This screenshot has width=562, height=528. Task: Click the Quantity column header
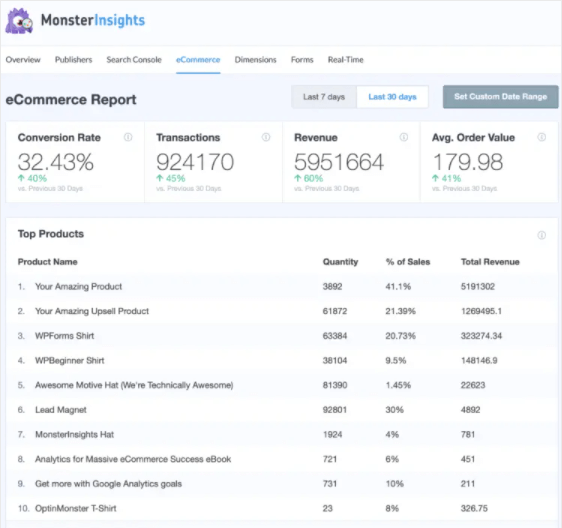[340, 262]
